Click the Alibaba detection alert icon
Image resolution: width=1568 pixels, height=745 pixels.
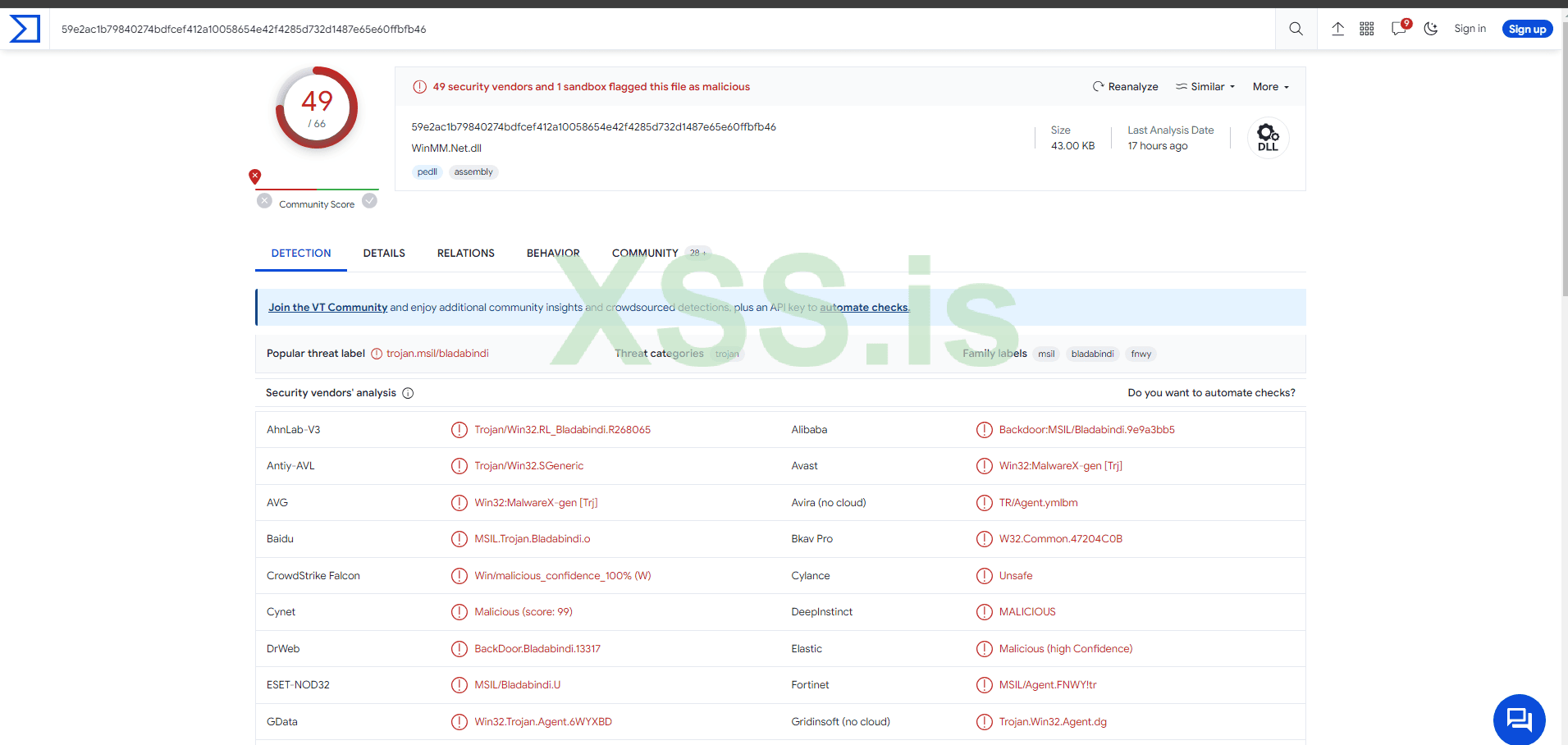(x=985, y=430)
